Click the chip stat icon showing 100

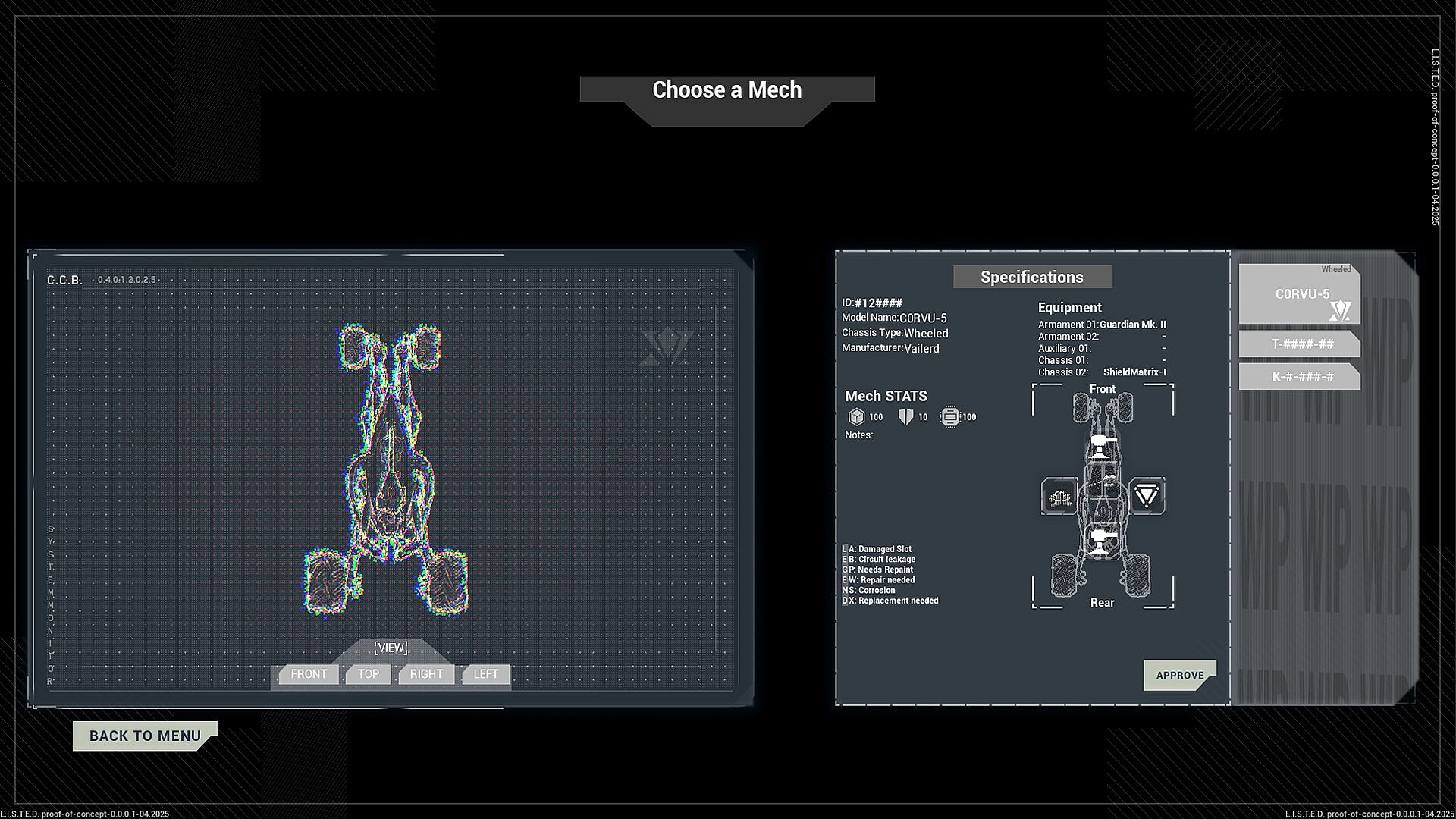tap(949, 417)
